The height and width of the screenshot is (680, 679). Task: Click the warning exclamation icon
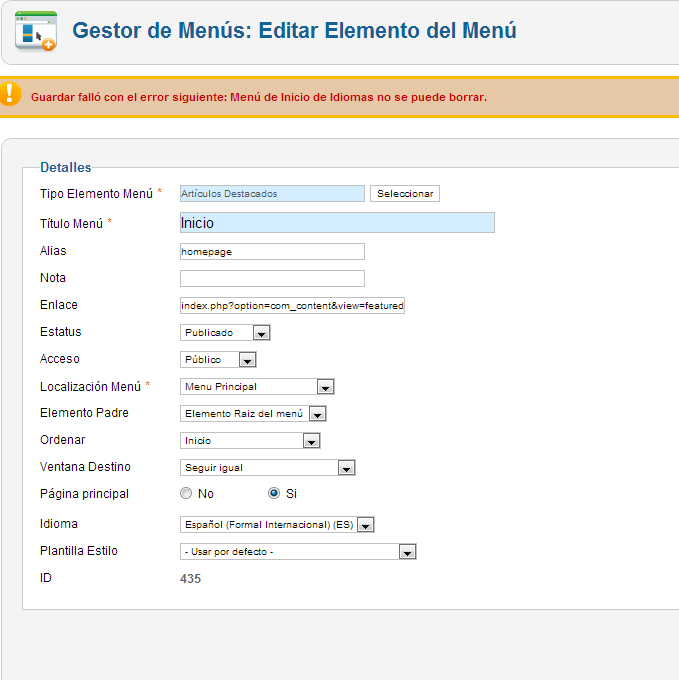[x=10, y=94]
